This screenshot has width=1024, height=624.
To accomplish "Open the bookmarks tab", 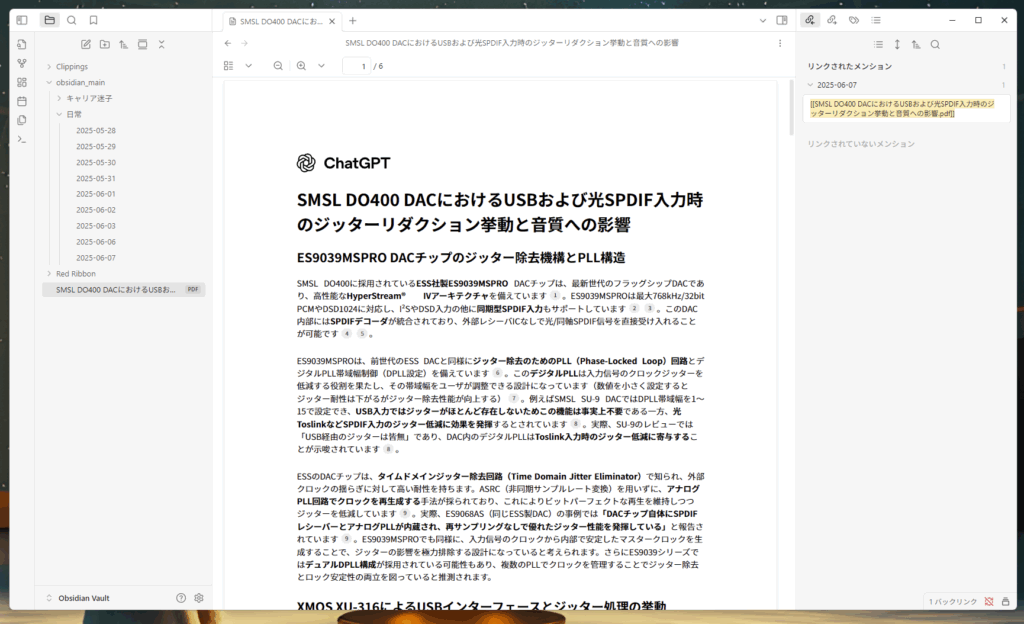I will (93, 20).
